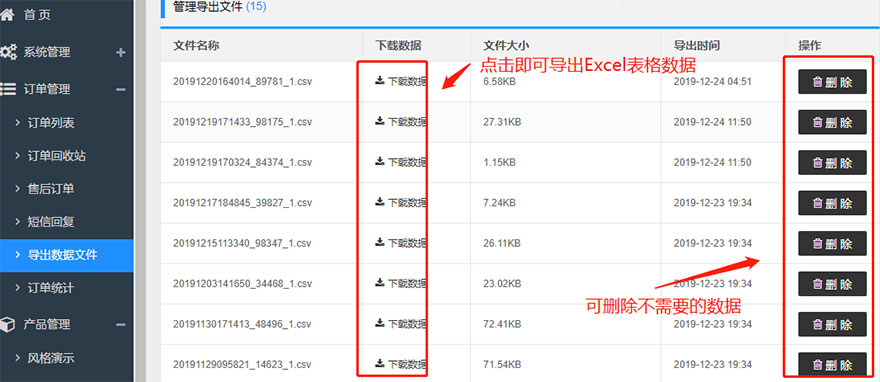The height and width of the screenshot is (382, 880).
Task: Click the chevron arrow before 售后订单
Action: tap(17, 189)
